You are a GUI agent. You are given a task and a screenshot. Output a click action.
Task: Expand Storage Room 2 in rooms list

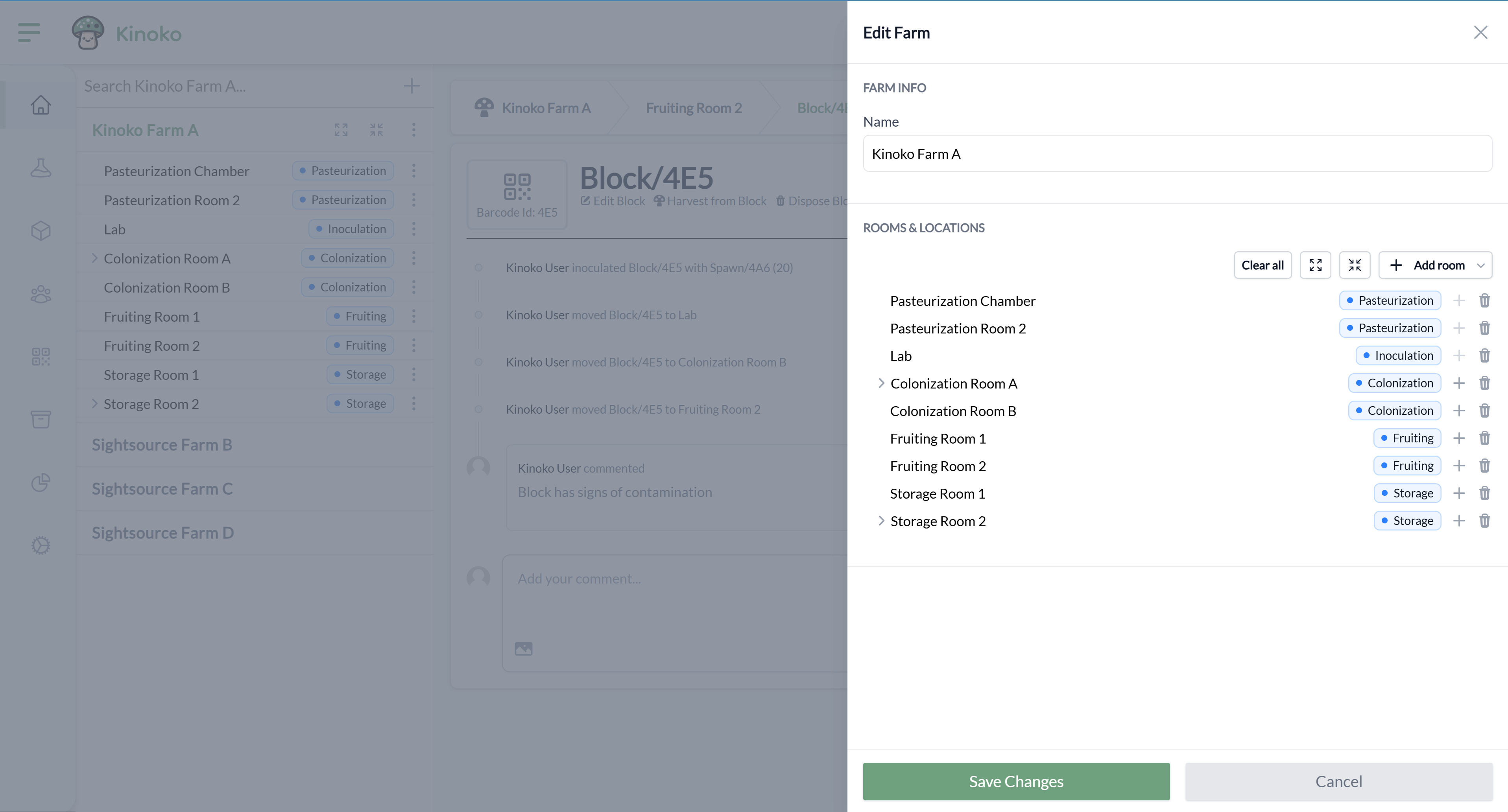click(x=880, y=521)
